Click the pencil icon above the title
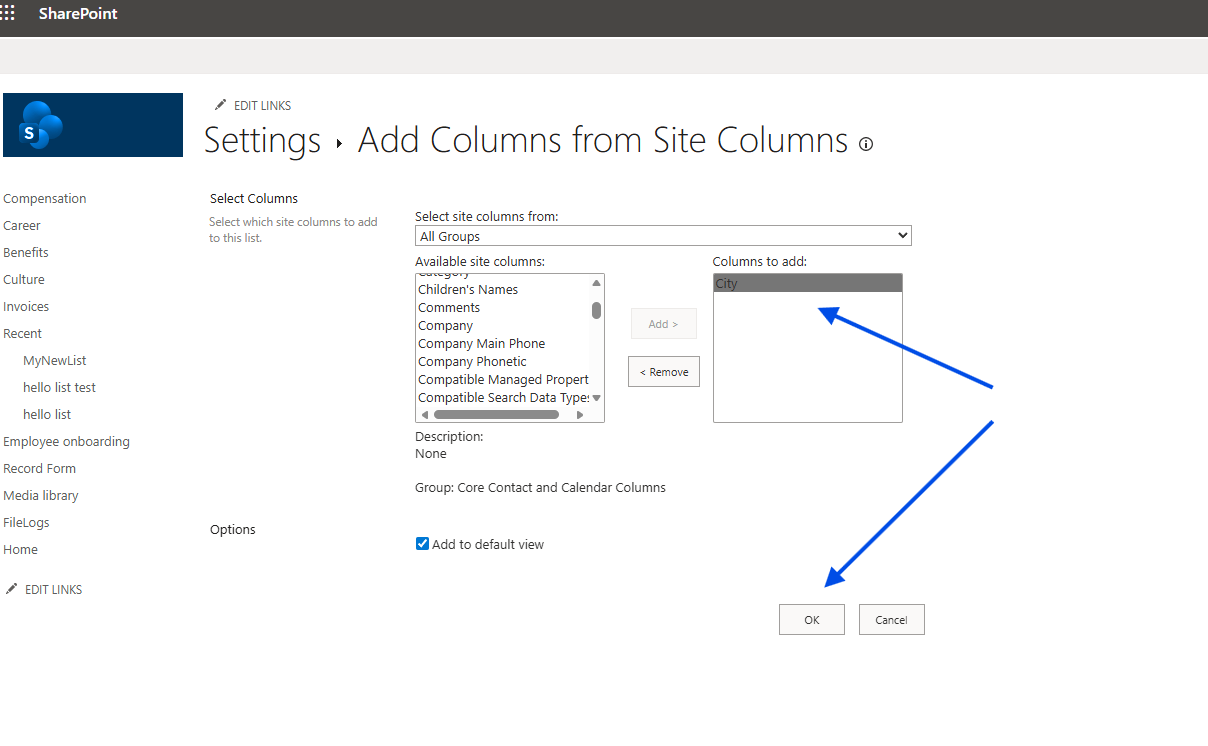The width and height of the screenshot is (1208, 746). [221, 105]
